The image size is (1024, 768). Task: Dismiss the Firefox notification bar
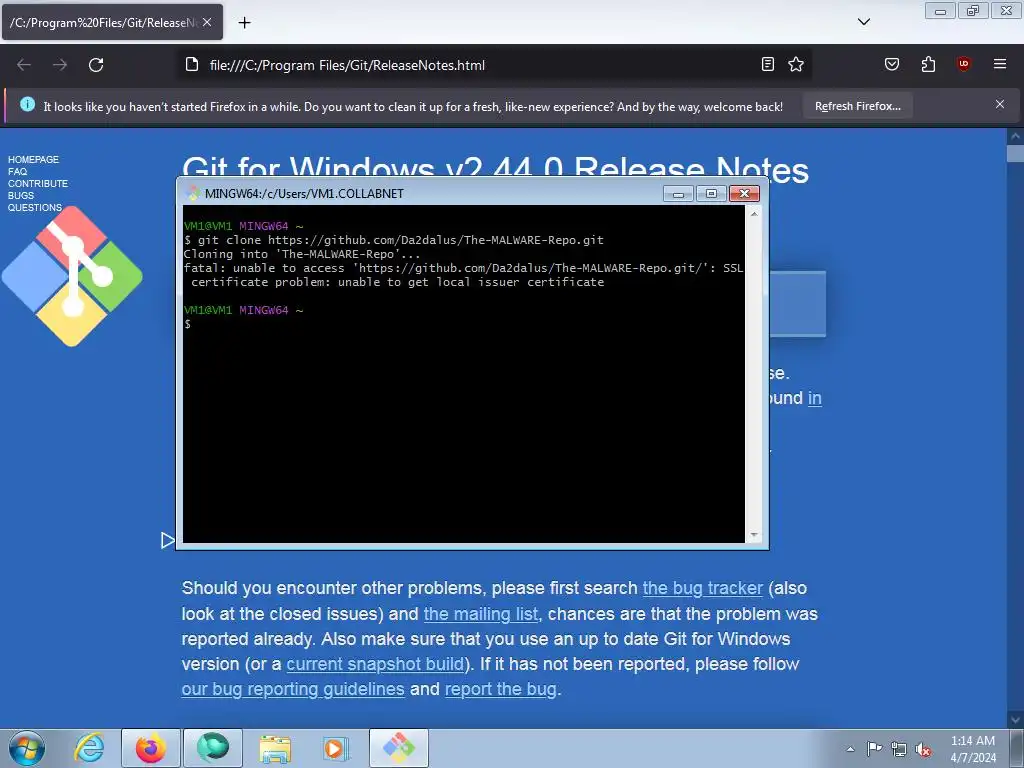click(x=1000, y=104)
